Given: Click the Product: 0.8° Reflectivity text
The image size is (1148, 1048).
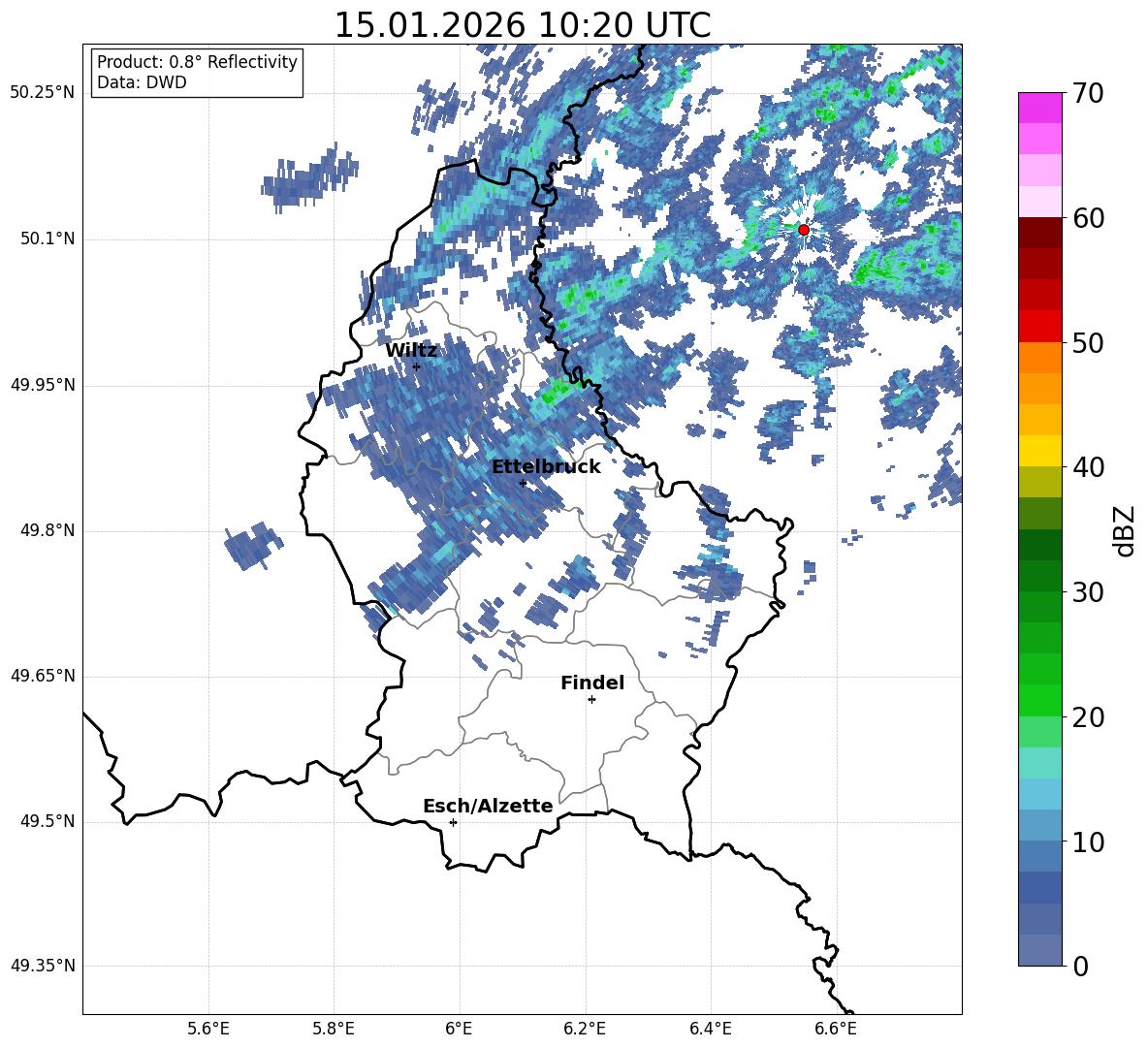Looking at the screenshot, I should pyautogui.click(x=197, y=62).
